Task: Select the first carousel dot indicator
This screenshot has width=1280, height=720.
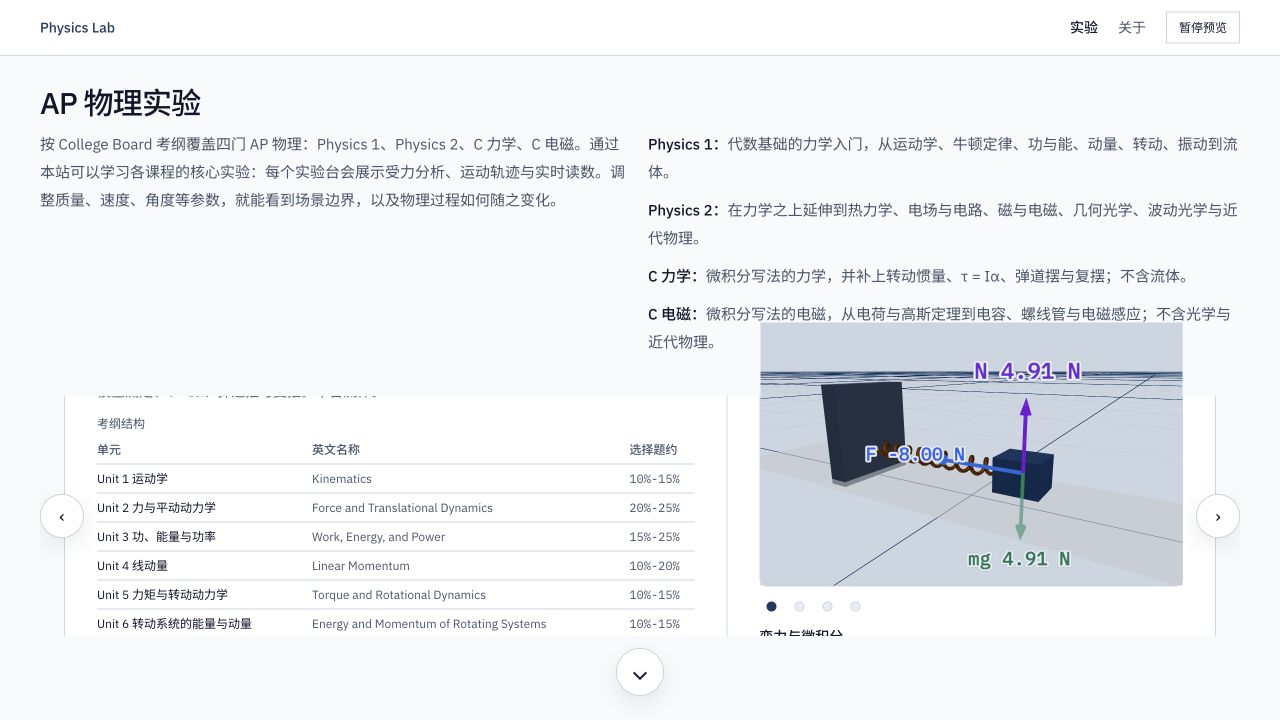Action: tap(771, 606)
